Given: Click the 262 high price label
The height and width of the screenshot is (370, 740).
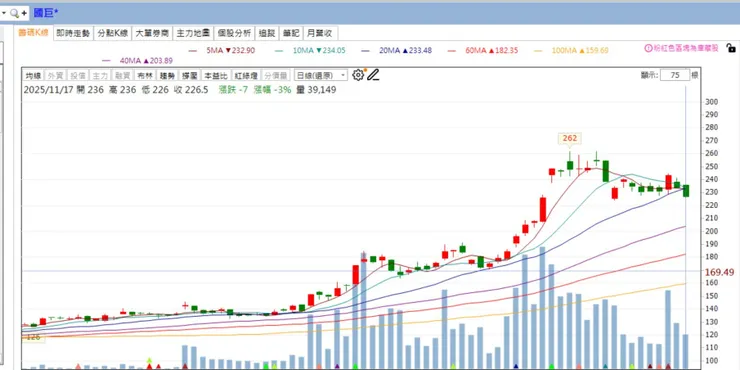Looking at the screenshot, I should (x=570, y=138).
